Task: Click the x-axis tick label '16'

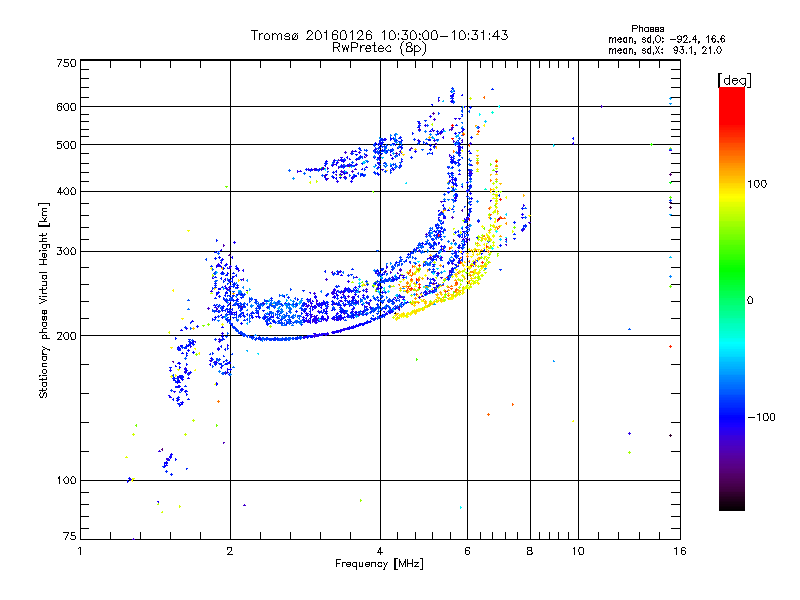Action: (x=680, y=551)
